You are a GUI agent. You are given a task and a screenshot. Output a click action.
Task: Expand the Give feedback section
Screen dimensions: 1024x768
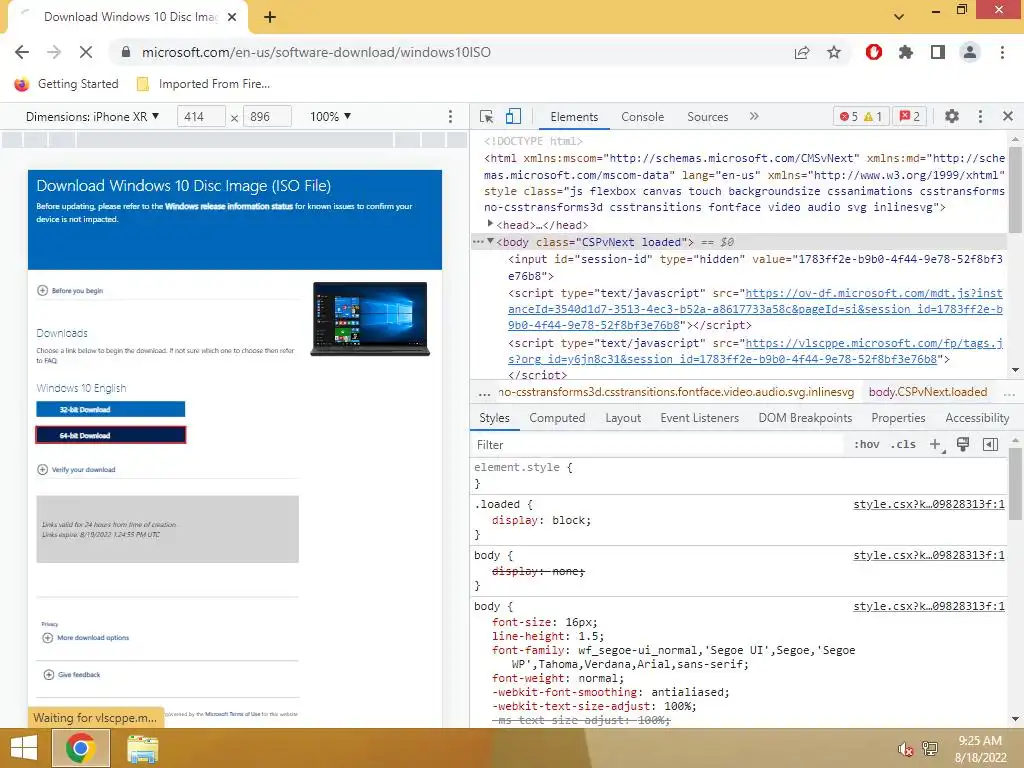[x=72, y=675]
